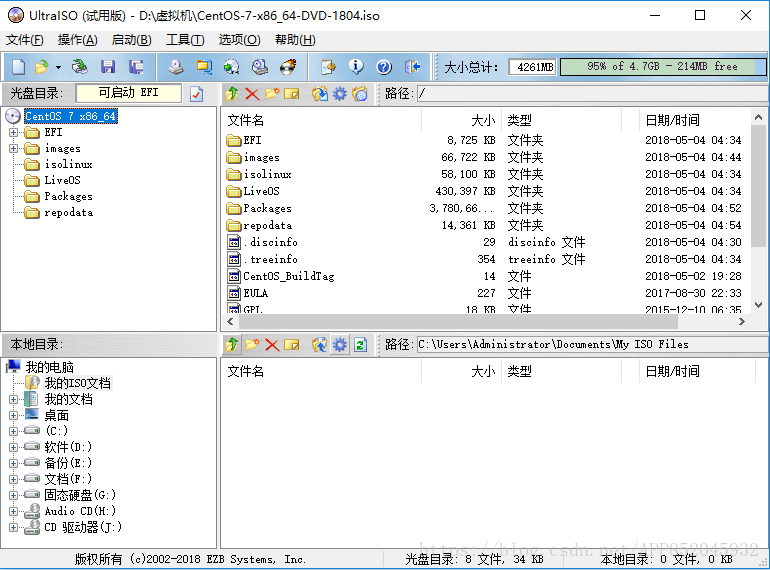Click the Exit door toolbar icon
The image size is (770, 570).
[412, 67]
